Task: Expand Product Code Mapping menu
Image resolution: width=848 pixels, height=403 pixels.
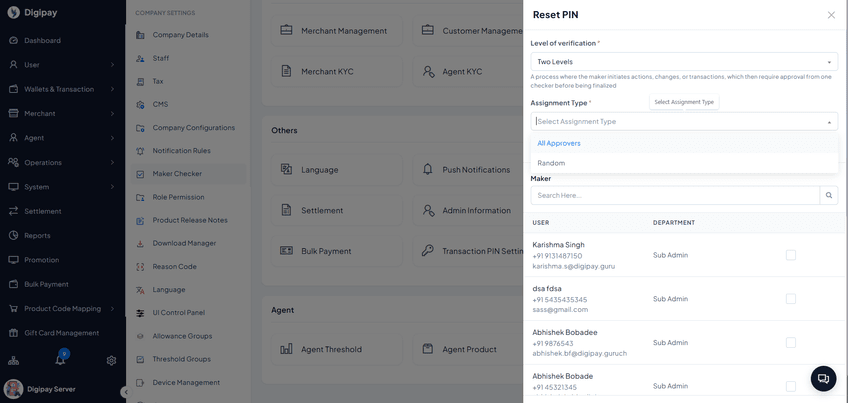Action: [x=112, y=308]
